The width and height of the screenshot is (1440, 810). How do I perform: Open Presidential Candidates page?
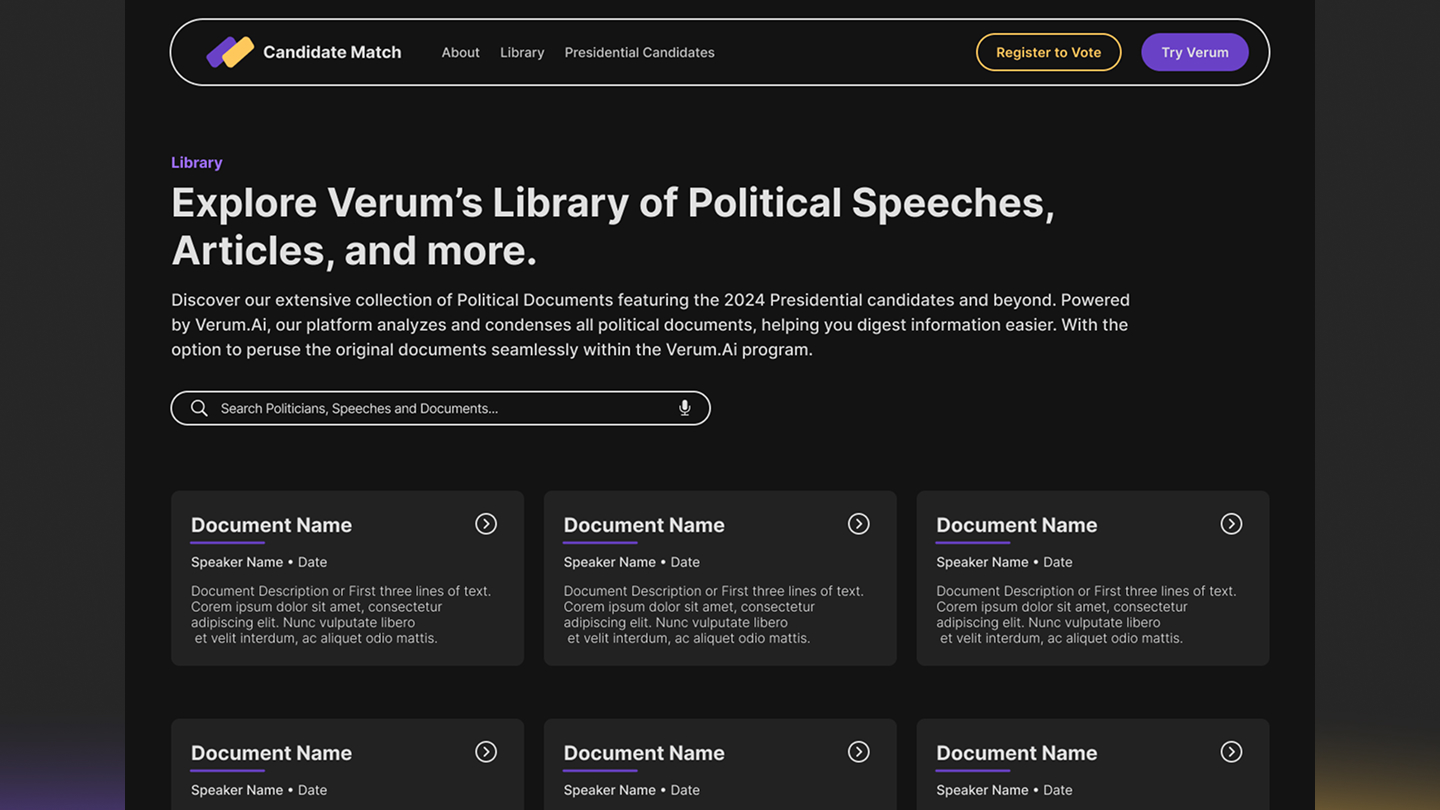[x=639, y=52]
